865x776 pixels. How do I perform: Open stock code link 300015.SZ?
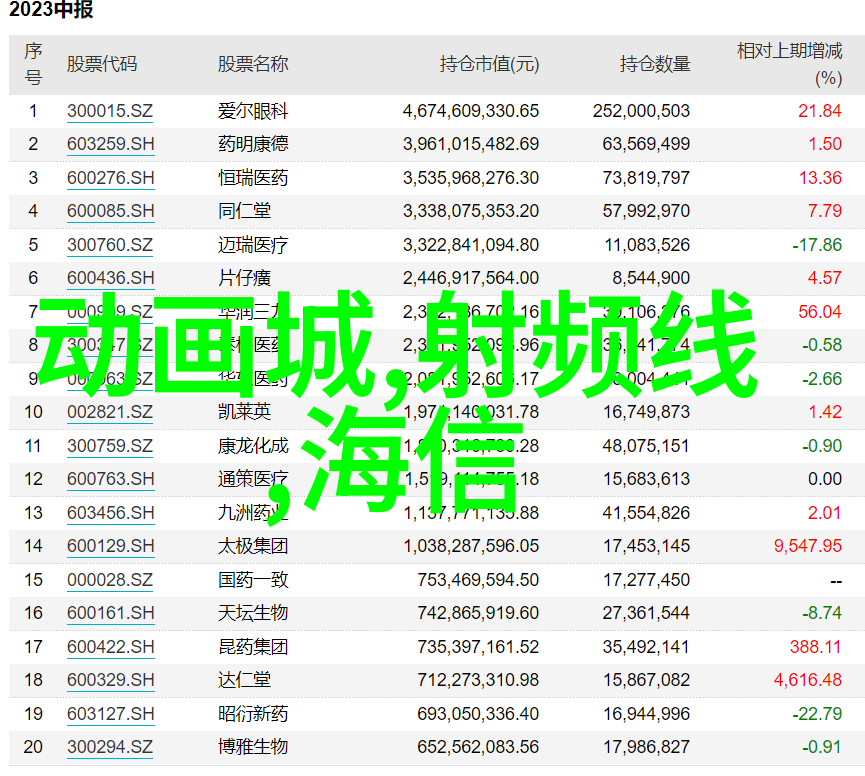click(110, 111)
